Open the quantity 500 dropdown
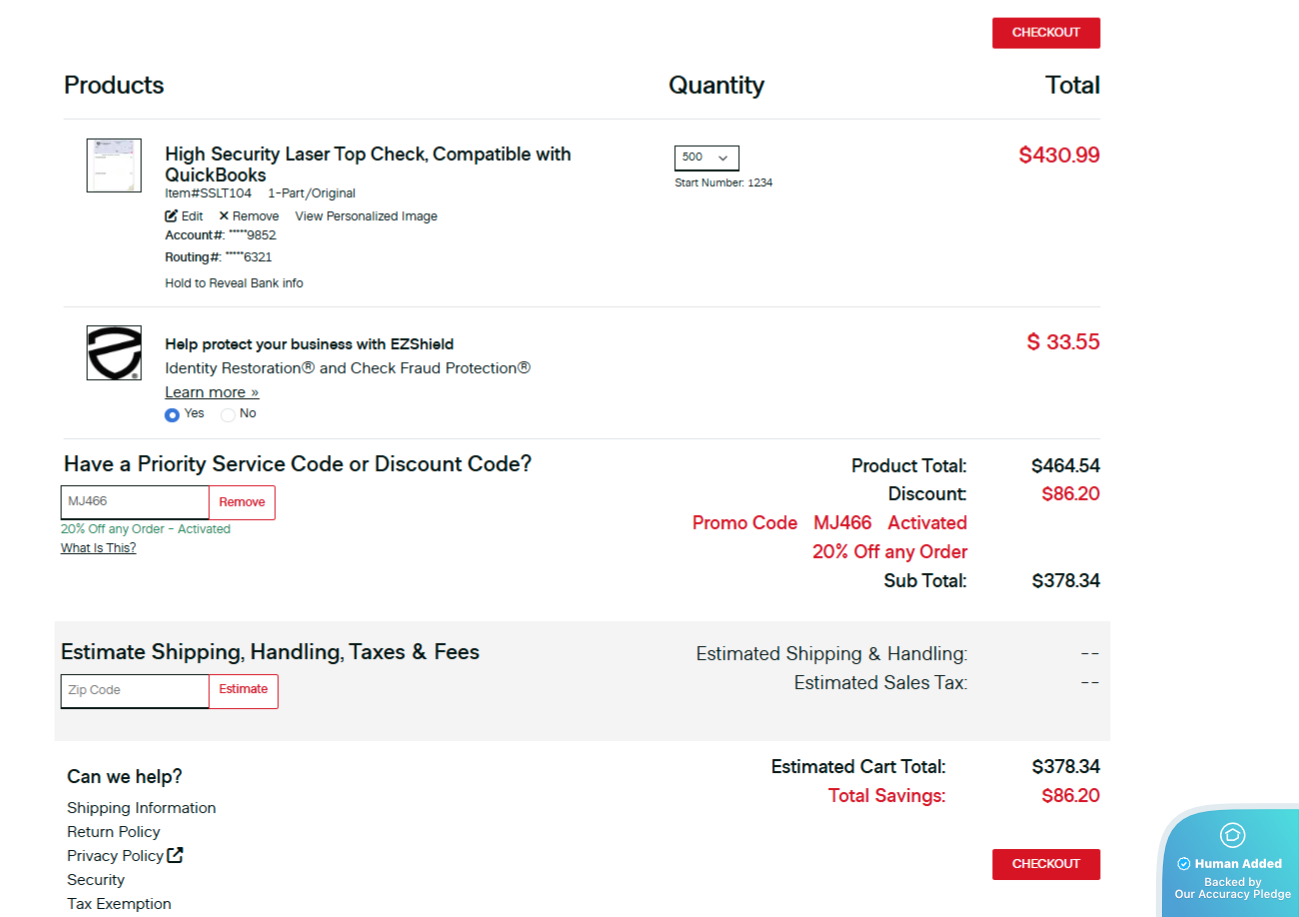 click(706, 158)
